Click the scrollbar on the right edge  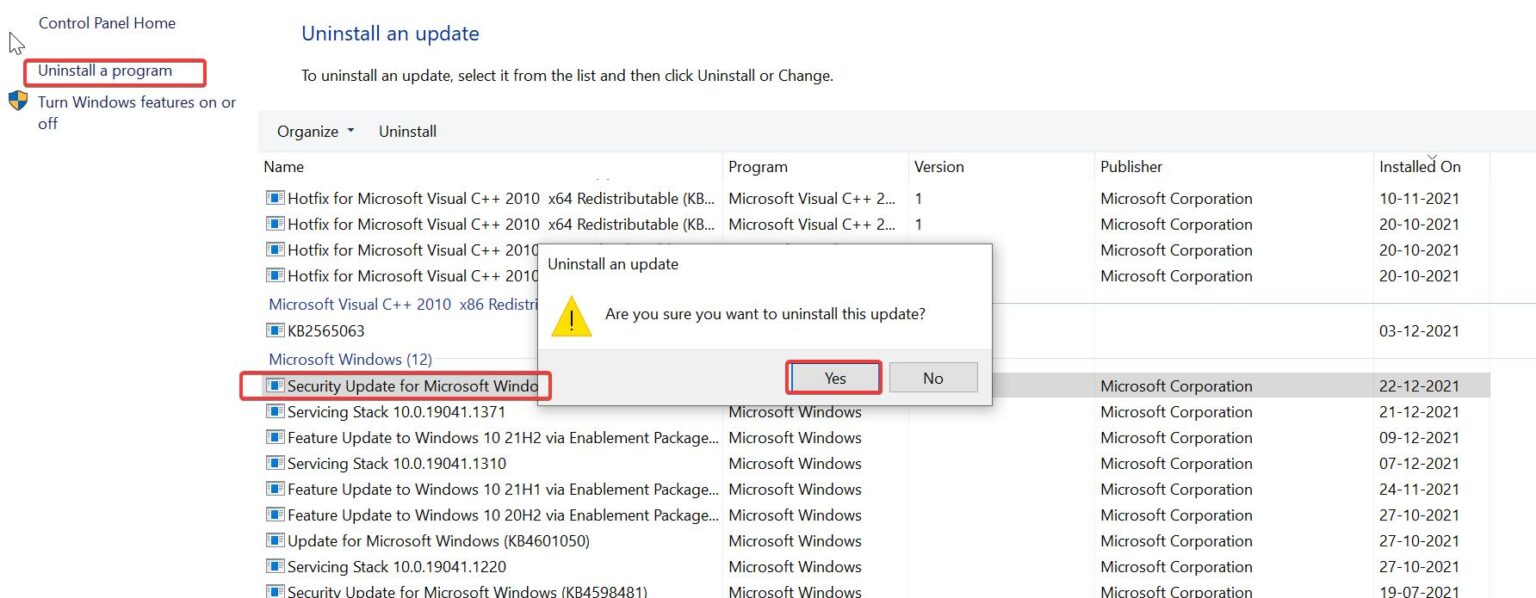coord(1530,300)
